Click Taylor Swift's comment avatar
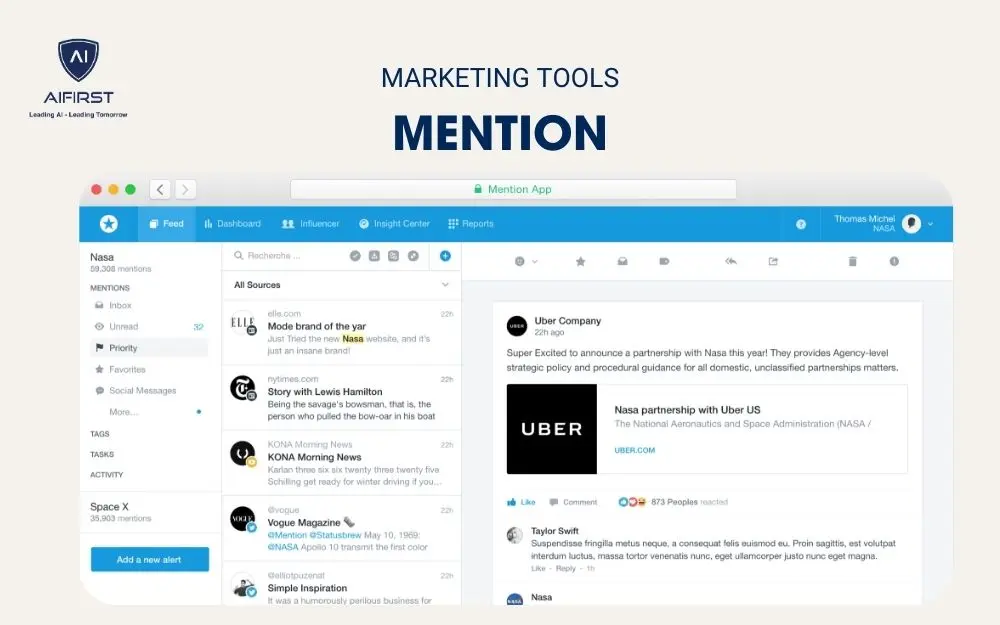Viewport: 1000px width, 625px height. [x=515, y=536]
